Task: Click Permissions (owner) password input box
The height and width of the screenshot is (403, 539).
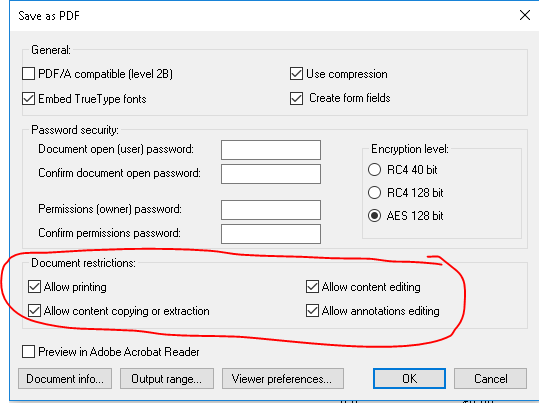Action: [271, 210]
